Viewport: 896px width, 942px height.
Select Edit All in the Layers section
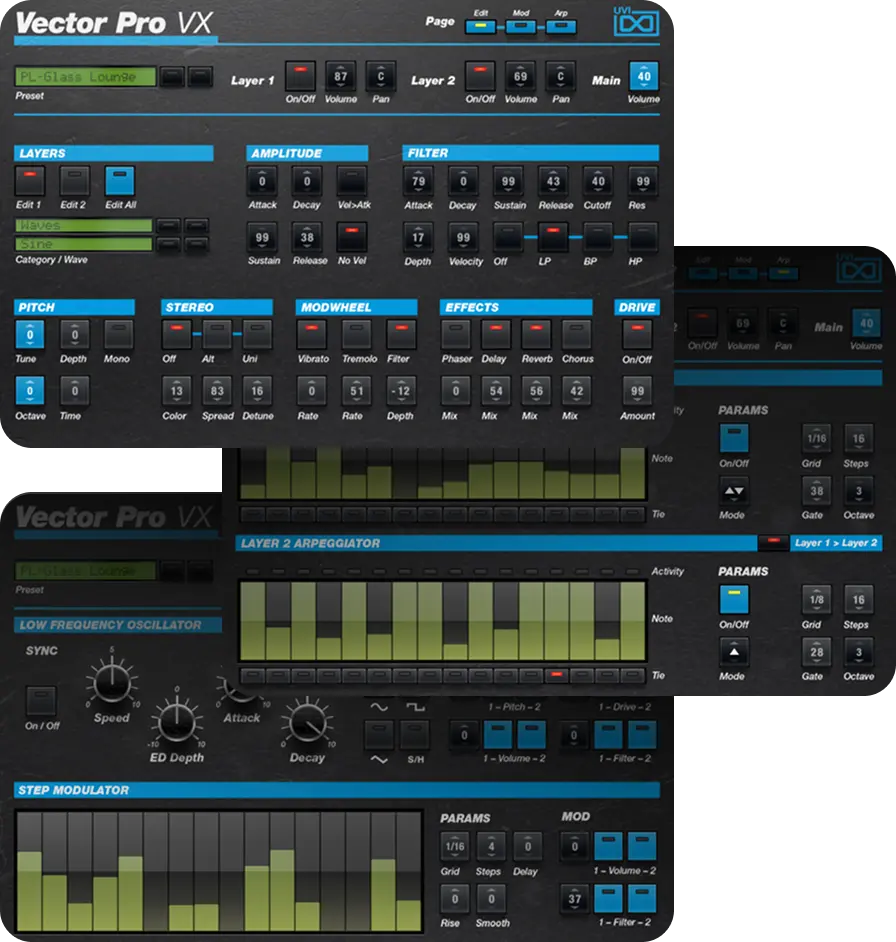(120, 181)
